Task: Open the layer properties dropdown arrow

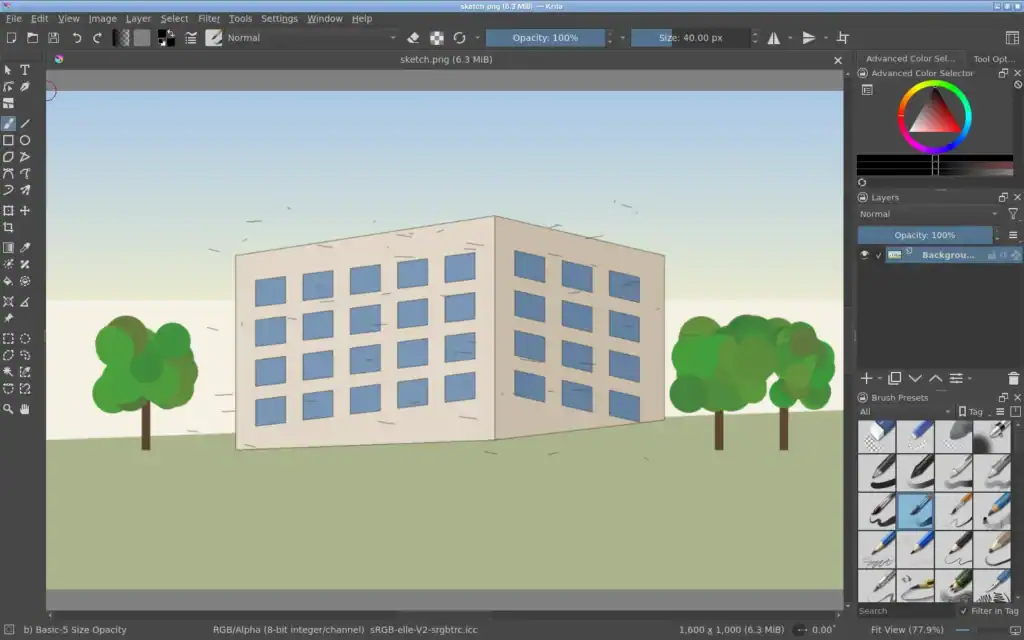Action: (x=970, y=378)
